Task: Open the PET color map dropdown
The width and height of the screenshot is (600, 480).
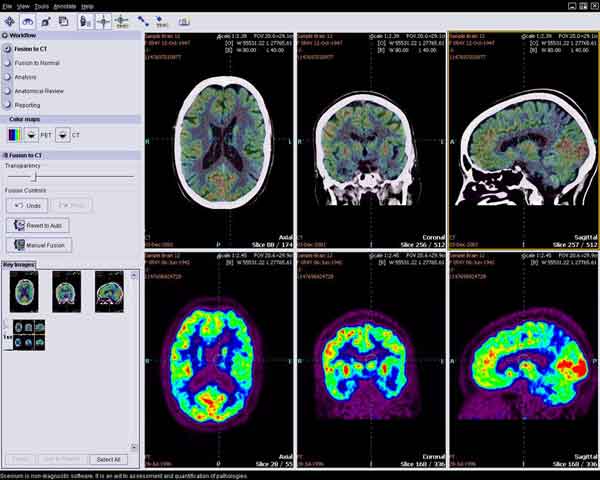Action: tap(31, 133)
